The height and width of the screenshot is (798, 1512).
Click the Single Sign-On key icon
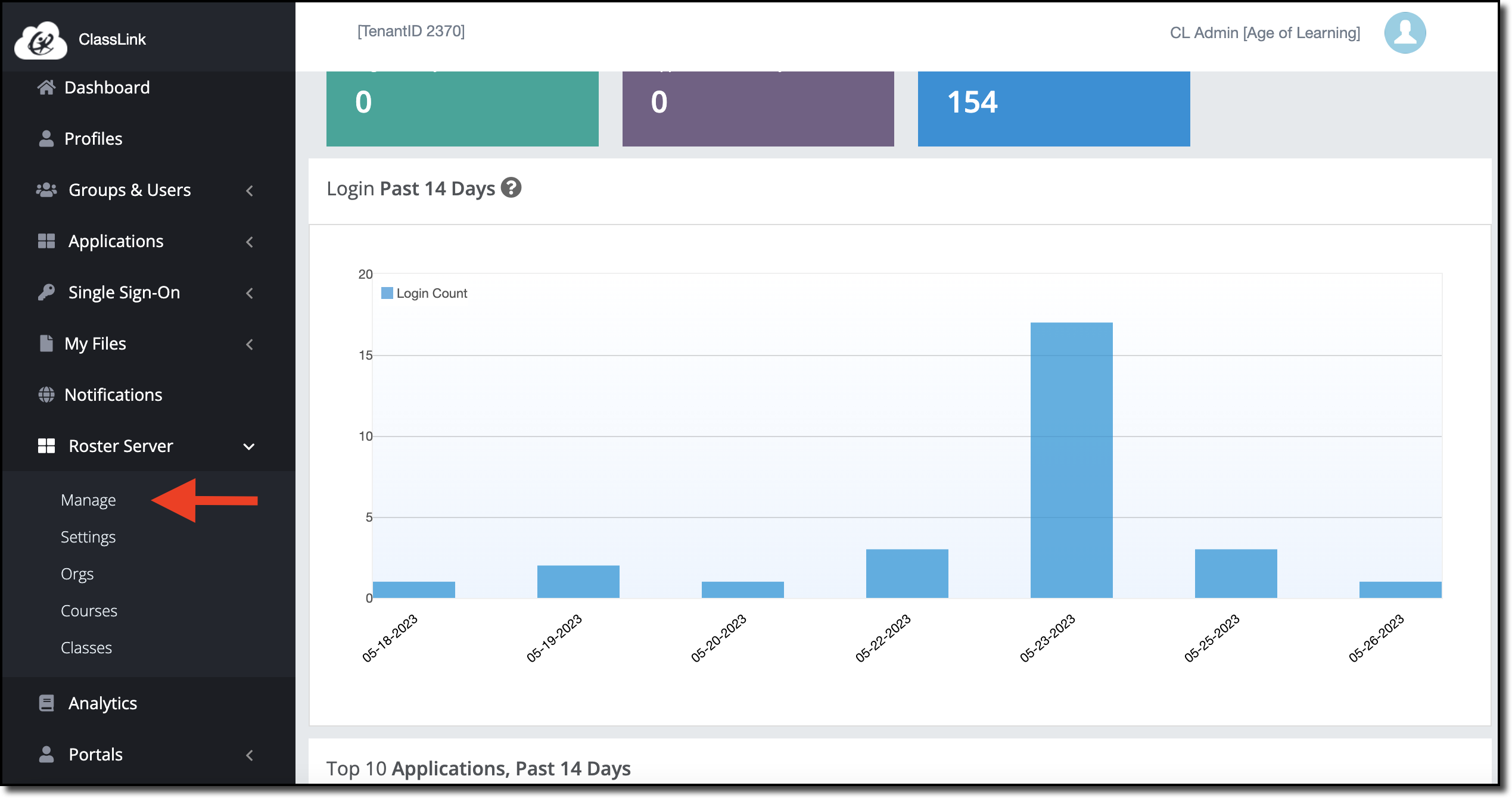click(46, 292)
